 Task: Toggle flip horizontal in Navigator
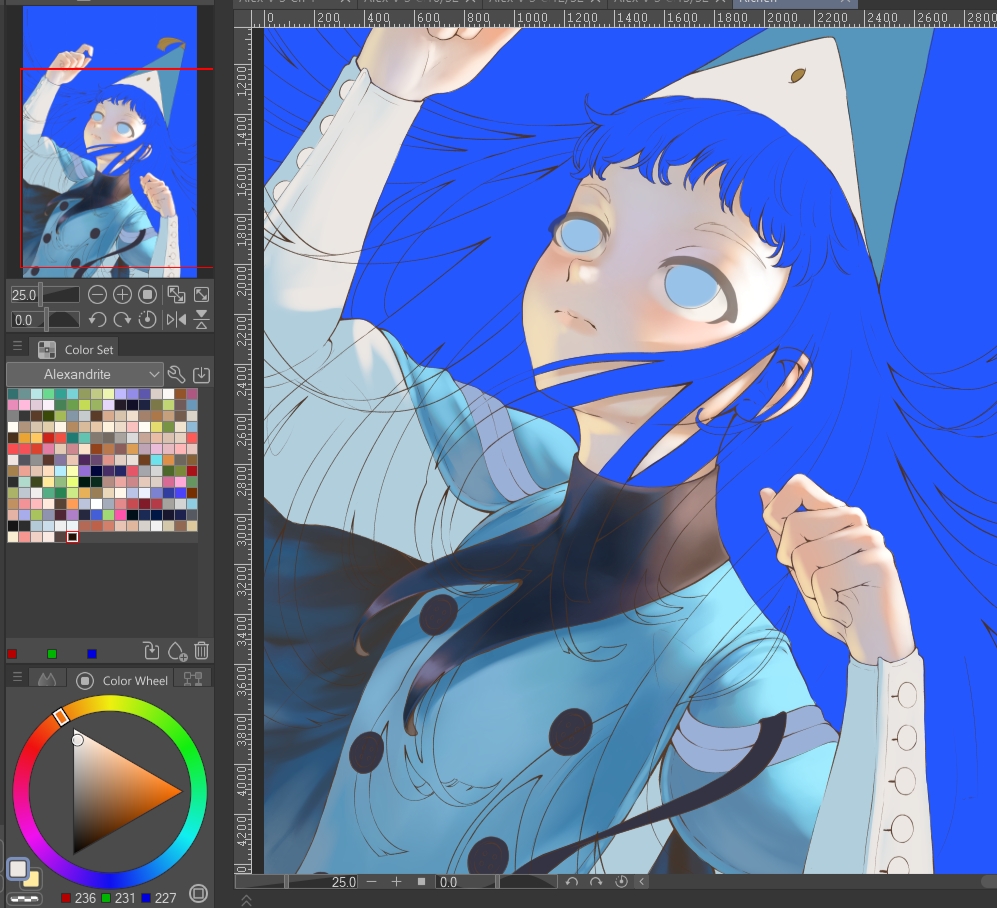176,319
